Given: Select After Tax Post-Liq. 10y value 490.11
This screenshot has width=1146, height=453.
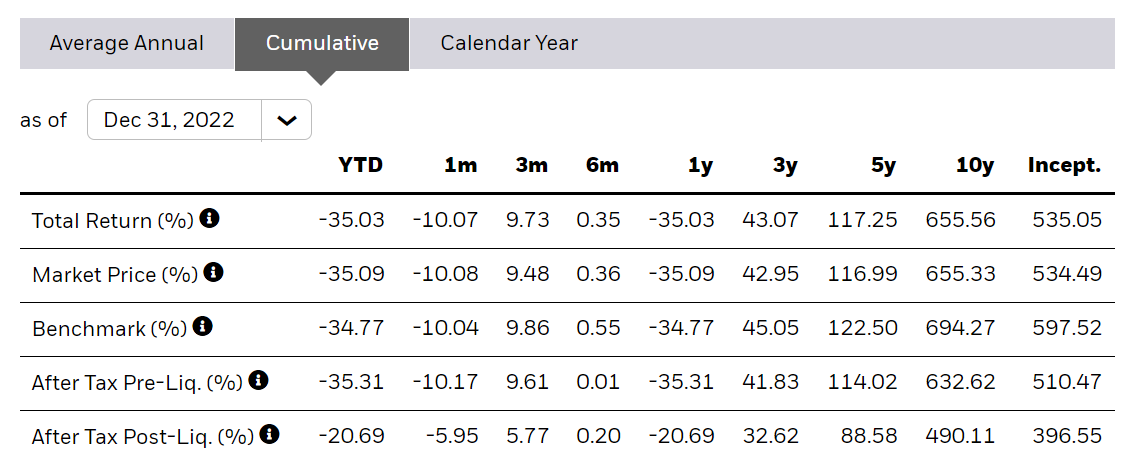Looking at the screenshot, I should point(960,435).
